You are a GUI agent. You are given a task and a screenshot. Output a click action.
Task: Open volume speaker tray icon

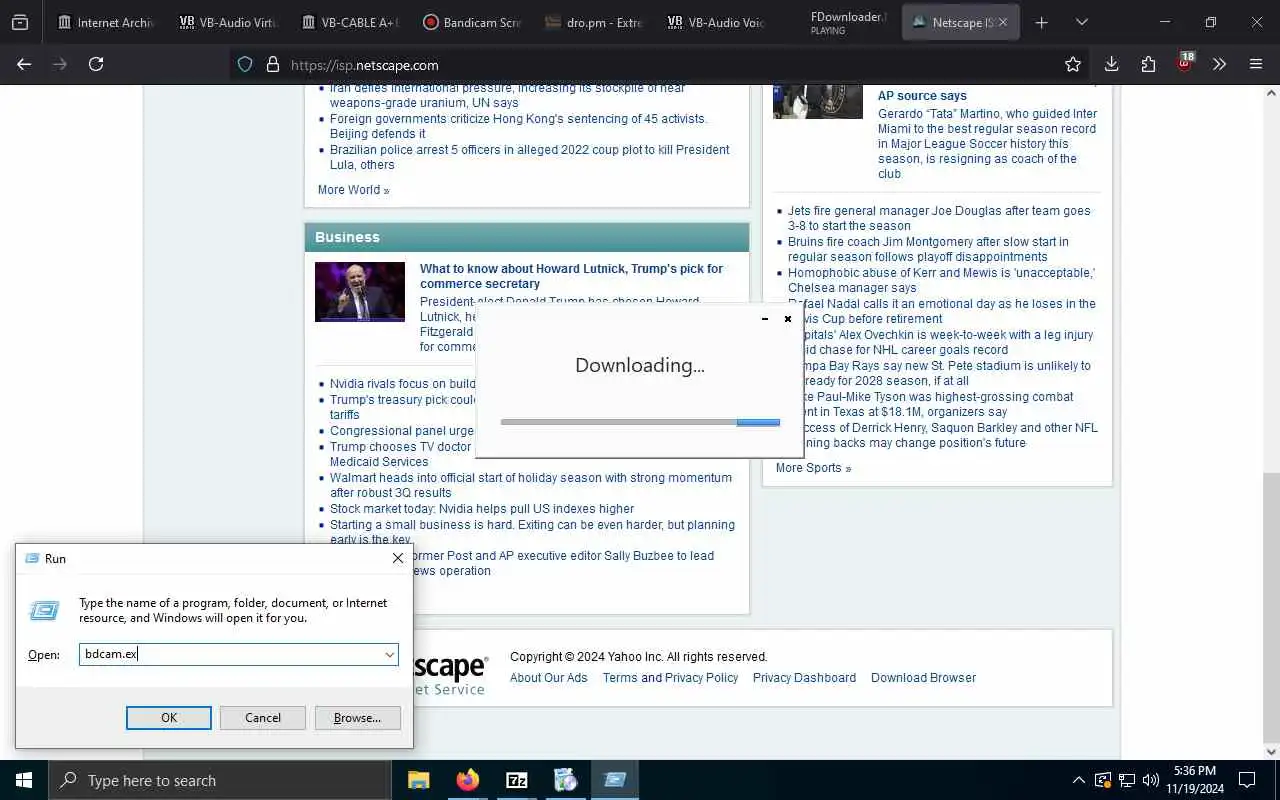pyautogui.click(x=1151, y=780)
